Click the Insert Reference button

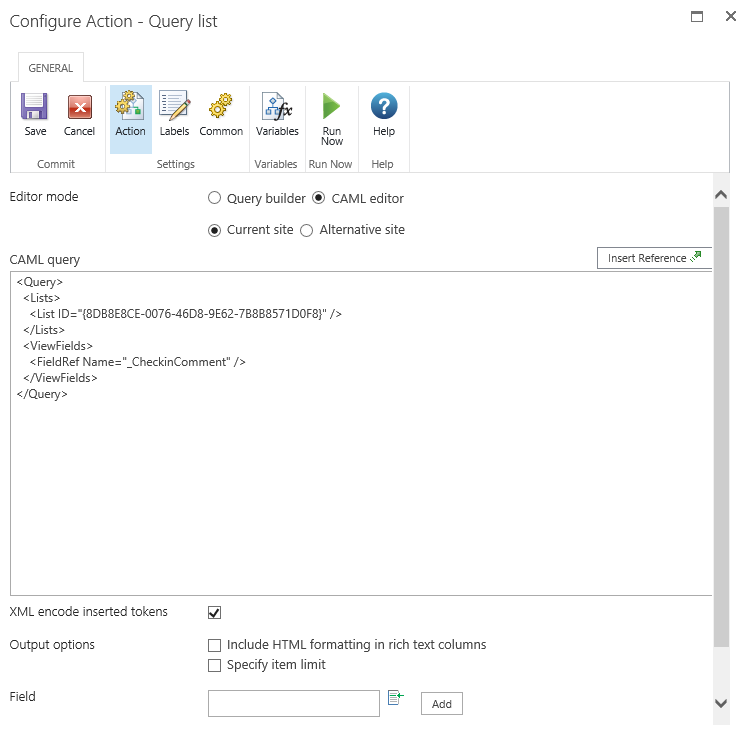654,258
